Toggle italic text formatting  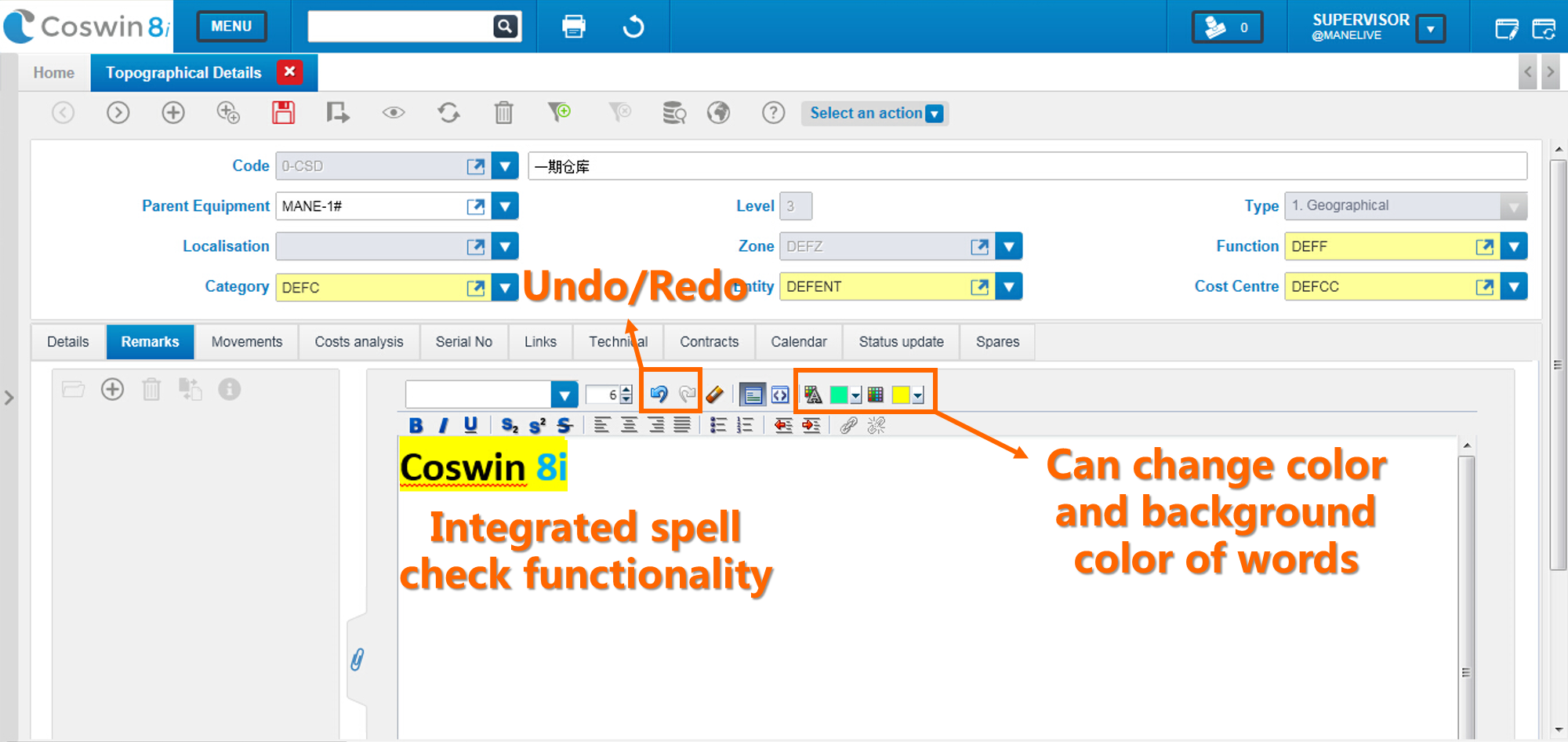pos(443,425)
